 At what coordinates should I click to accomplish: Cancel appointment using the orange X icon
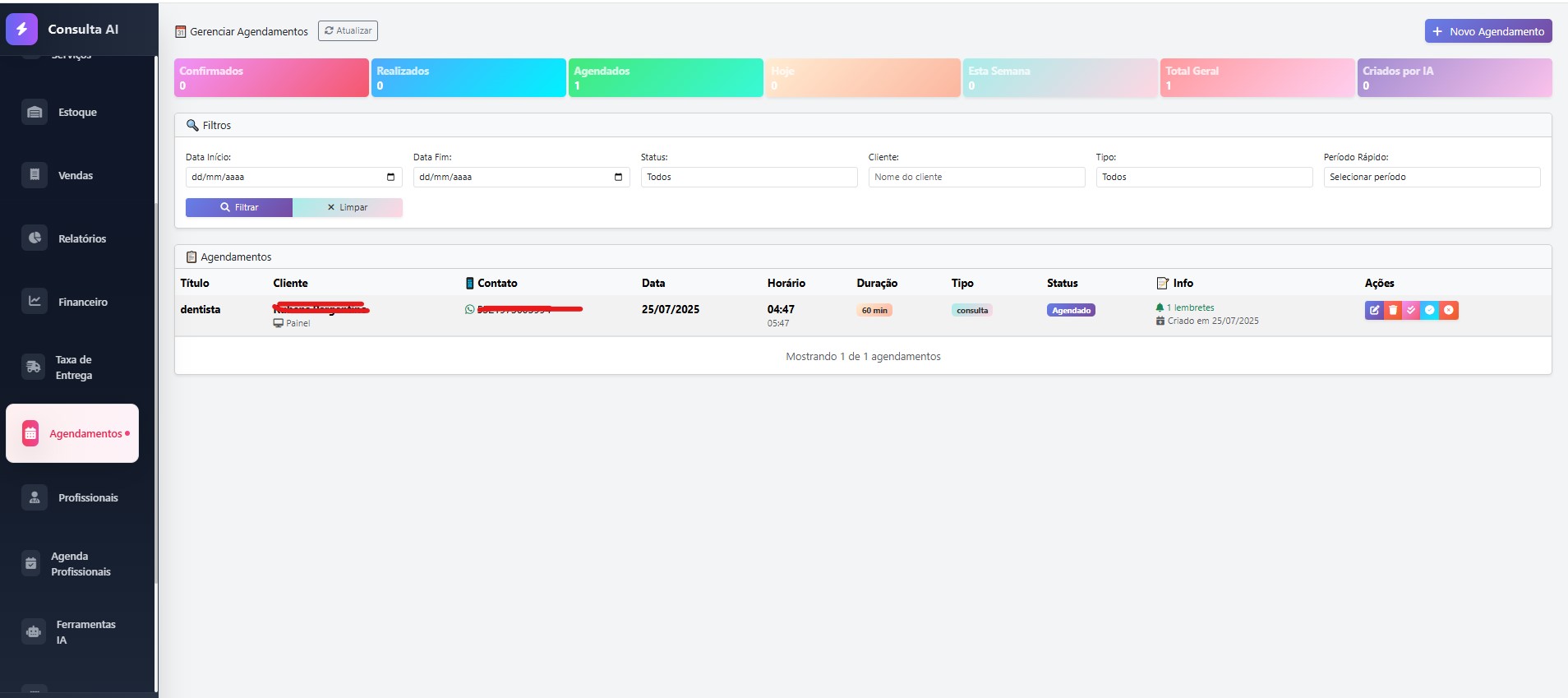pyautogui.click(x=1449, y=310)
